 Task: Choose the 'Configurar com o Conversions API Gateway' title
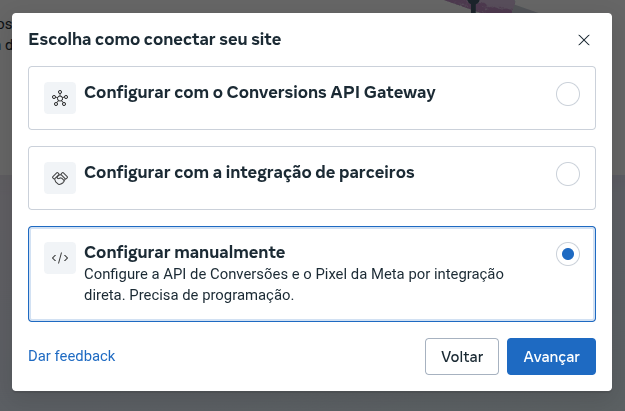(x=259, y=93)
